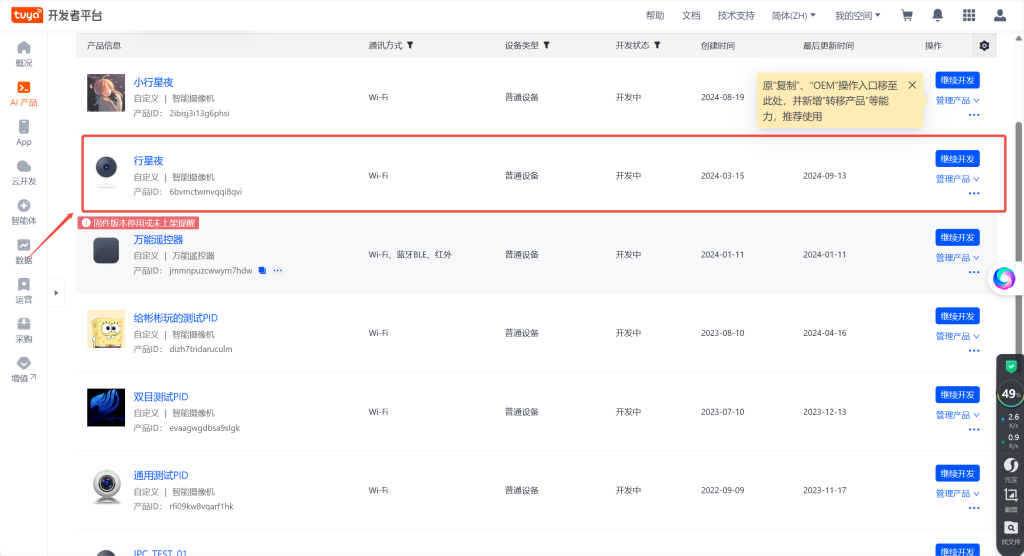The image size is (1024, 556).
Task: Click 继续开发 for 双目测试PID
Action: (957, 395)
